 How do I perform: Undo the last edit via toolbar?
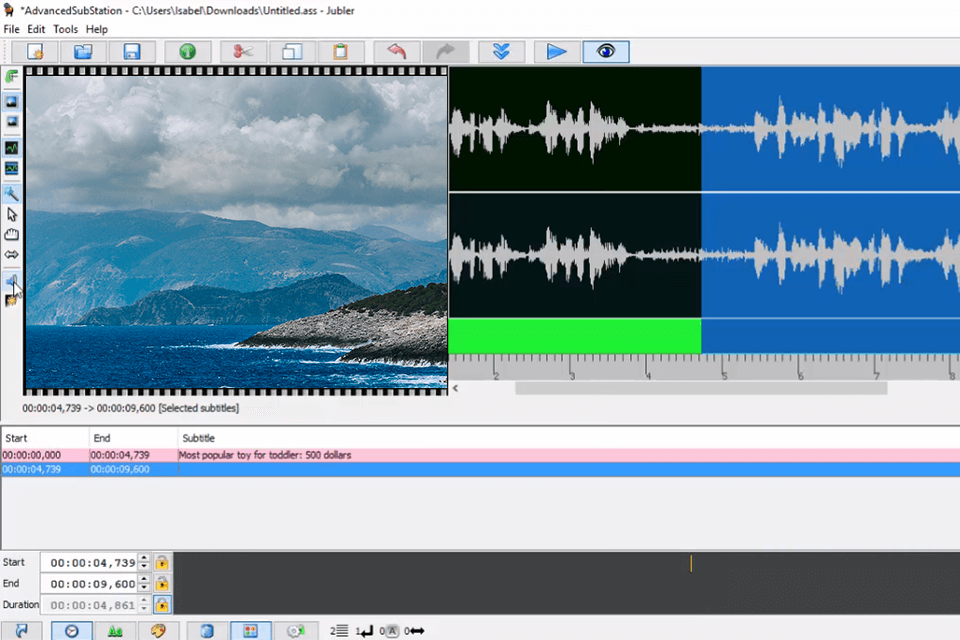(397, 51)
